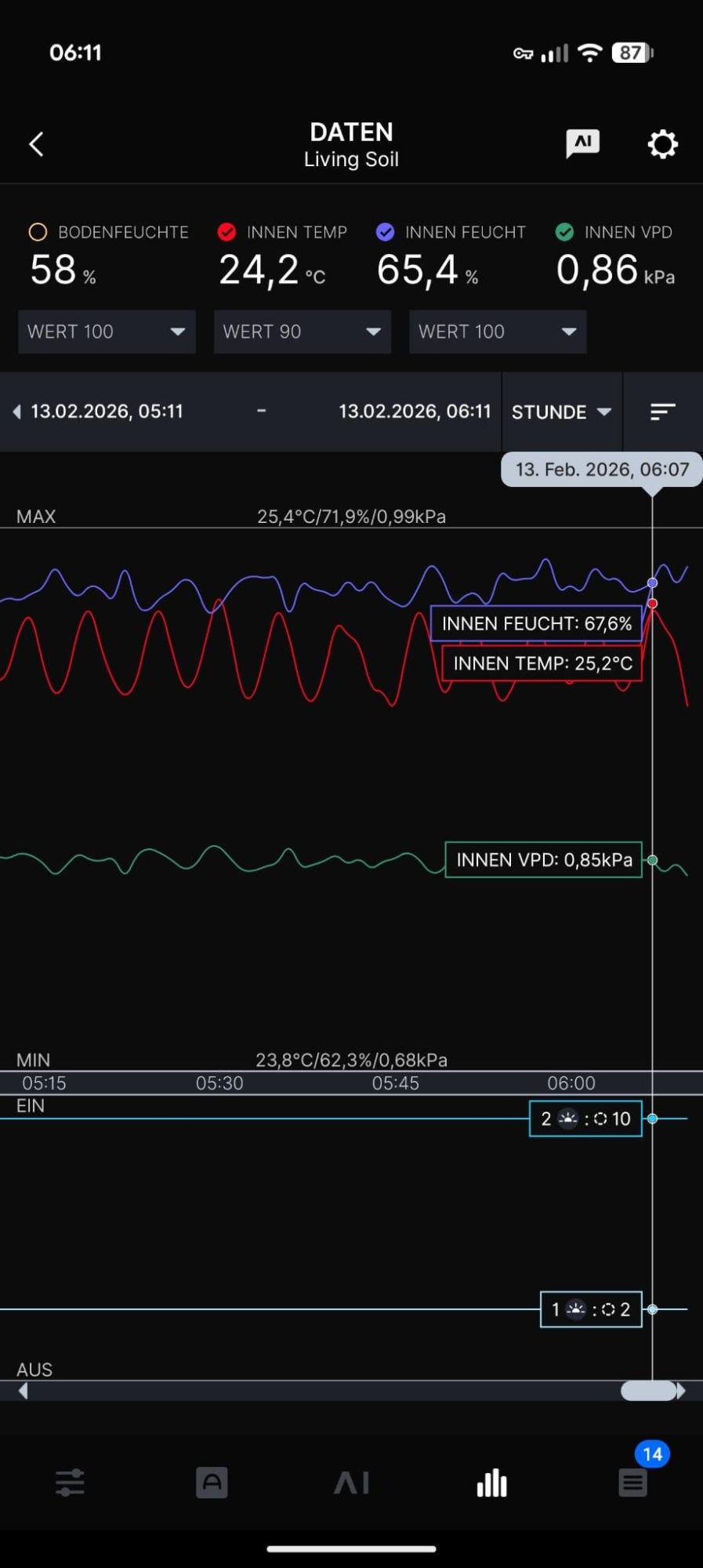This screenshot has height=1568, width=703.
Task: Open the notifications list with badge 14
Action: click(x=633, y=1482)
